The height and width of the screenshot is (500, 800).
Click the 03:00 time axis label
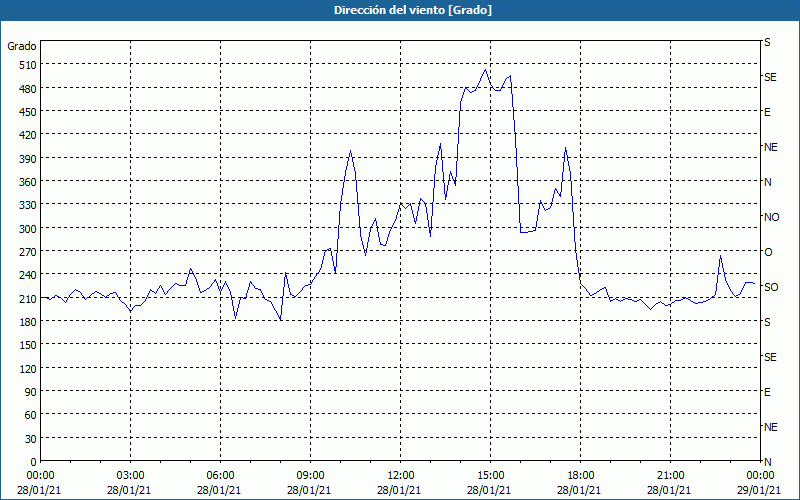(130, 476)
